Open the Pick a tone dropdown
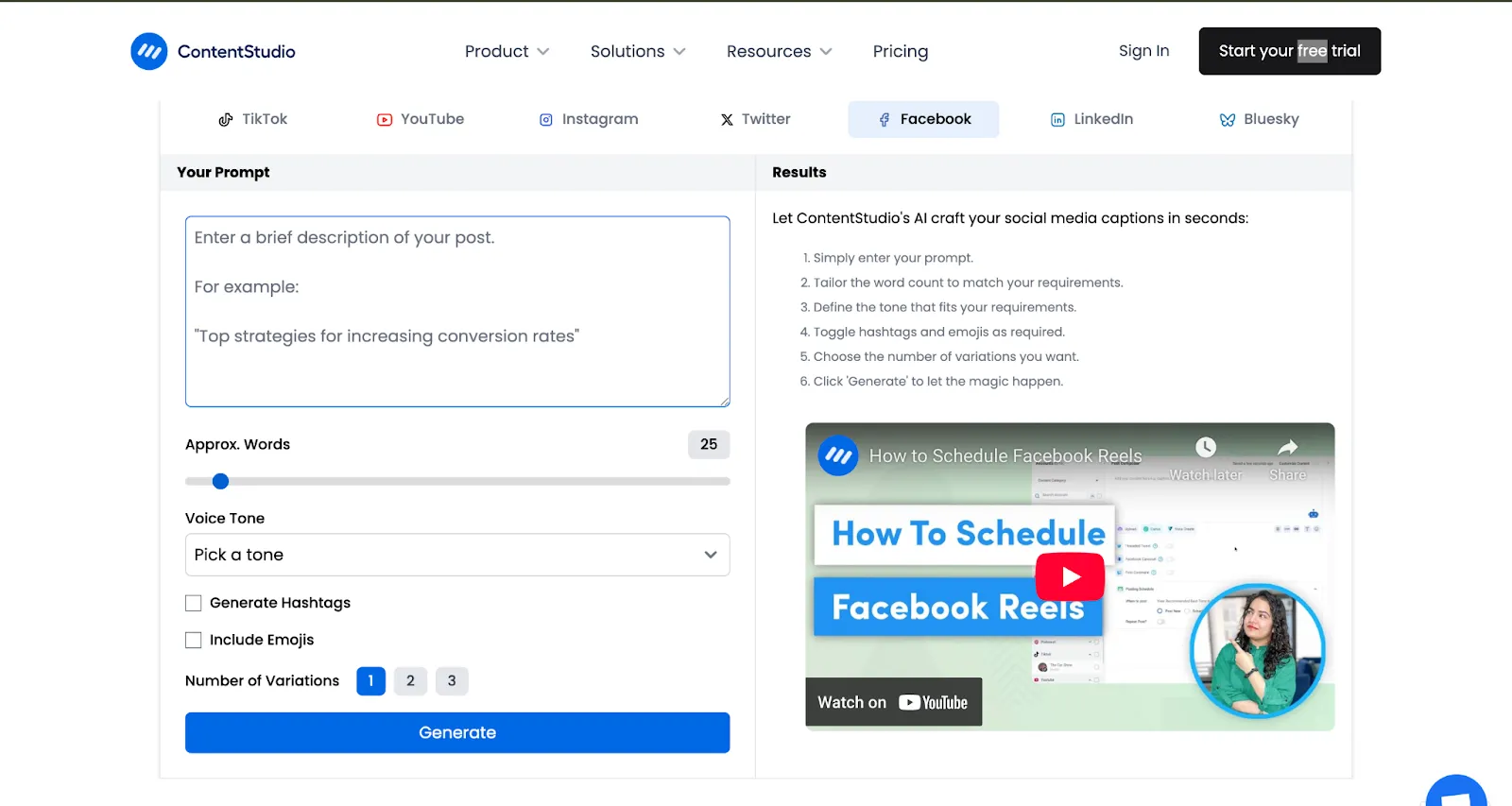 click(x=457, y=555)
